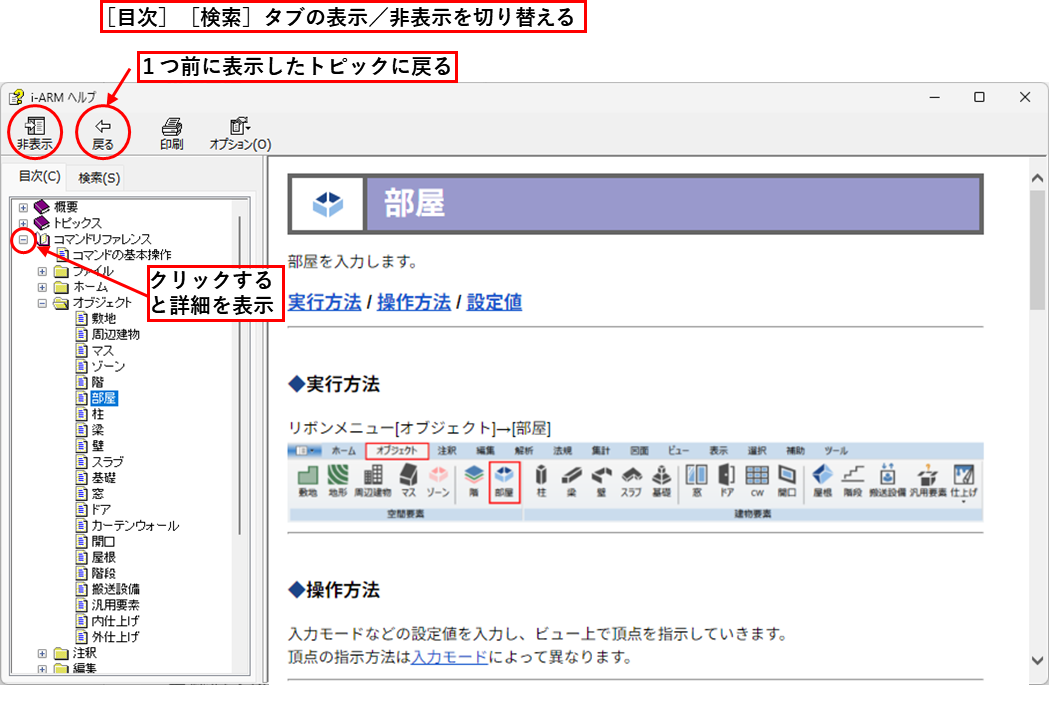Follow the 入力モード hyperlink
The image size is (1049, 710).
[x=449, y=657]
